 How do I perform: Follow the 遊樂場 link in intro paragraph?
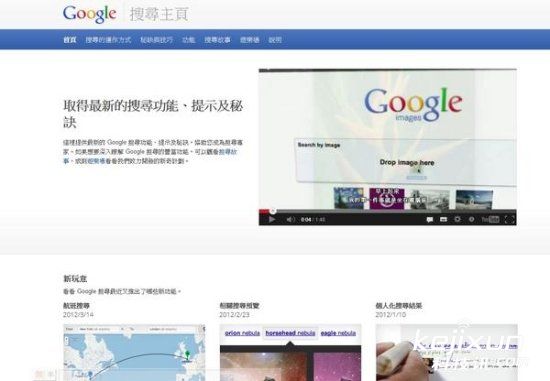coord(96,161)
